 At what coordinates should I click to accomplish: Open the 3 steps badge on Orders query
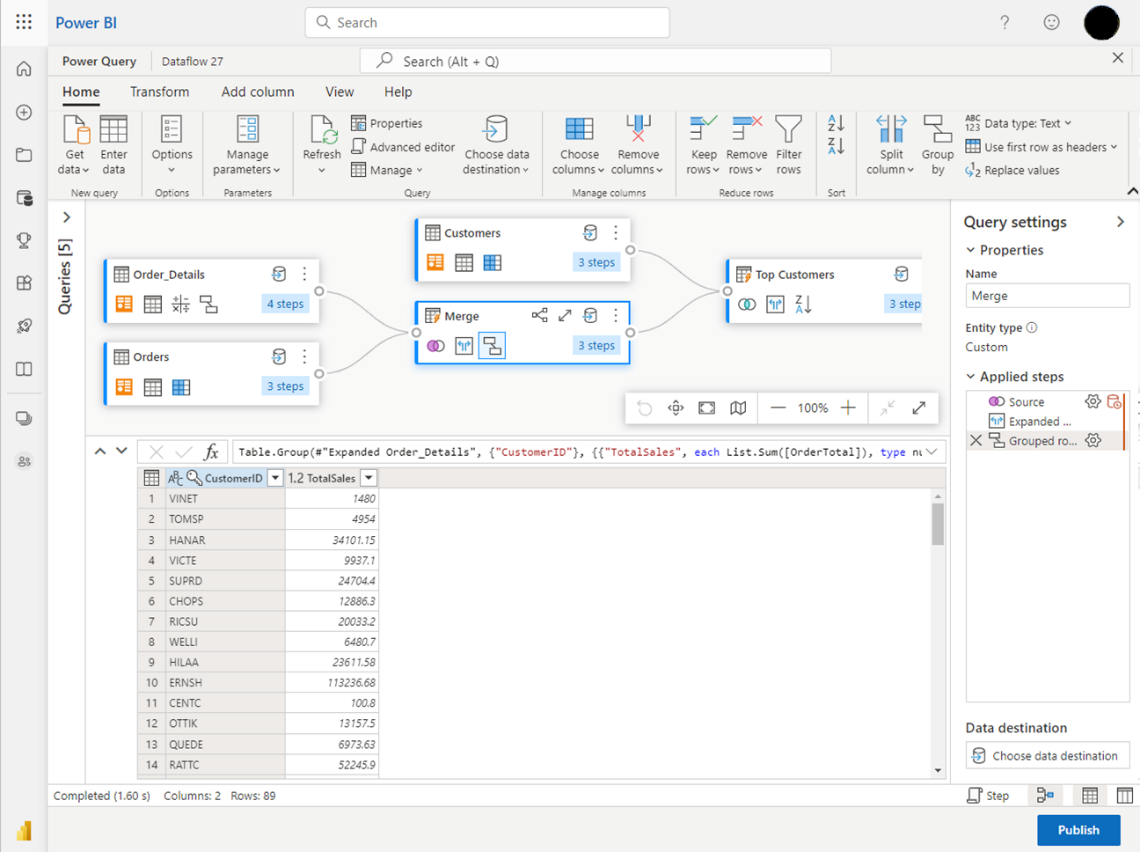285,386
